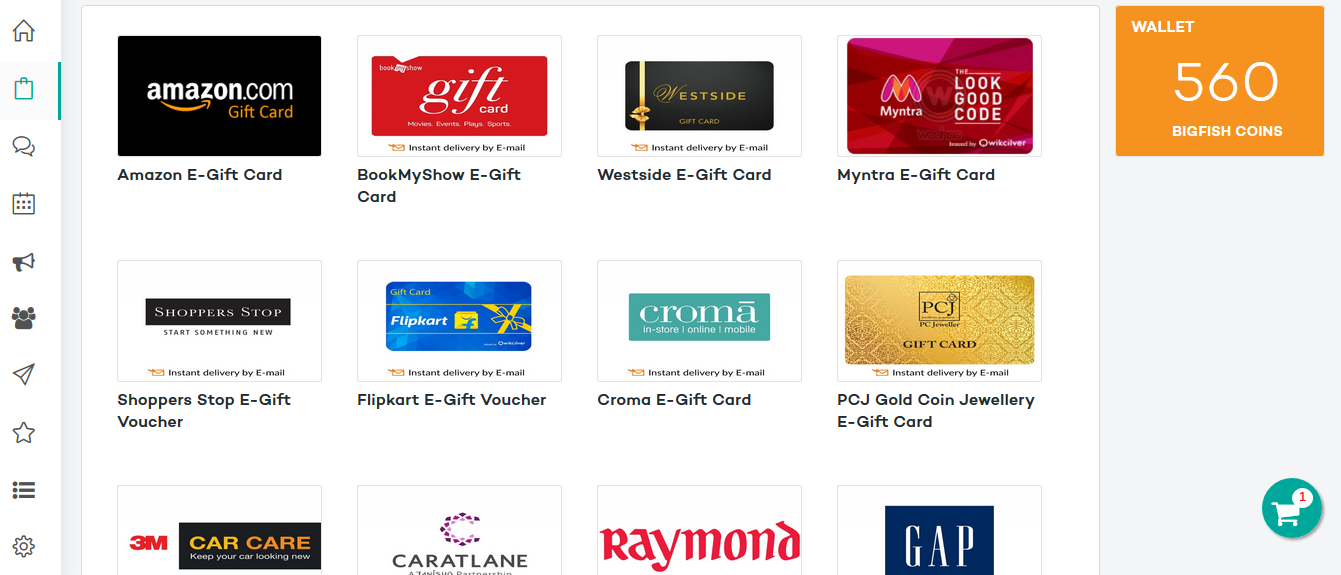Select the Amazon E-Gift Card image
Viewport: 1341px width, 575px height.
[x=219, y=96]
